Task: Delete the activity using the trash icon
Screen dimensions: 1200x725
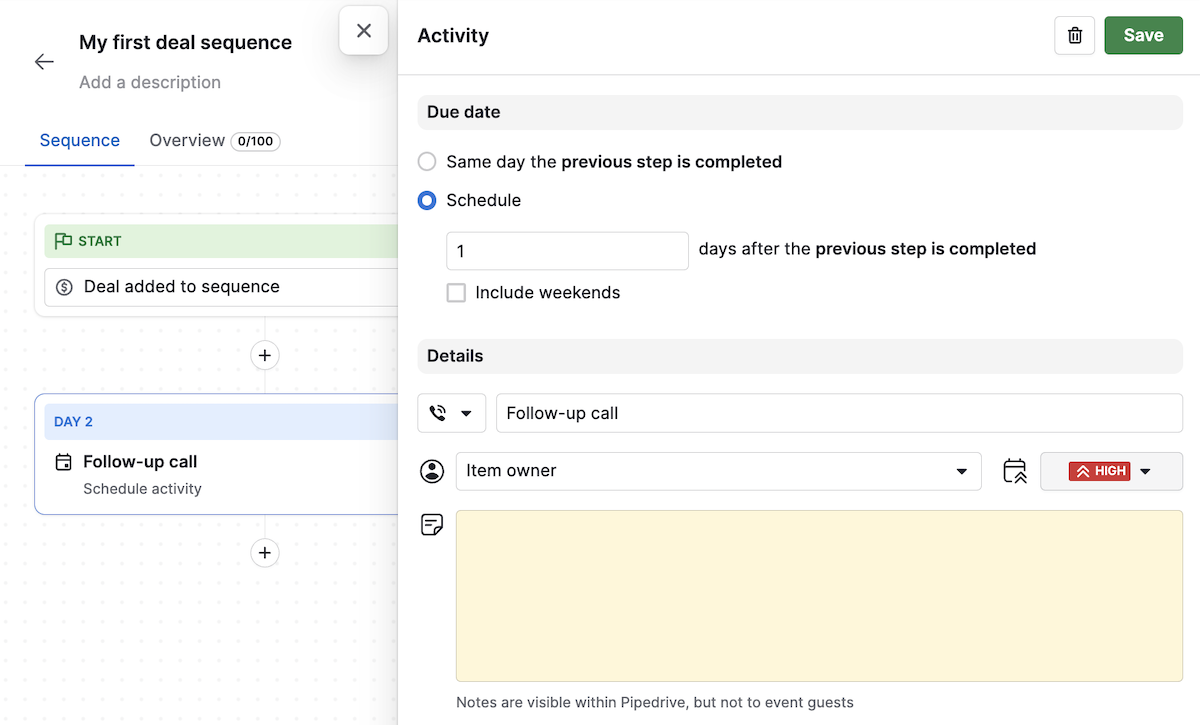Action: coord(1074,35)
